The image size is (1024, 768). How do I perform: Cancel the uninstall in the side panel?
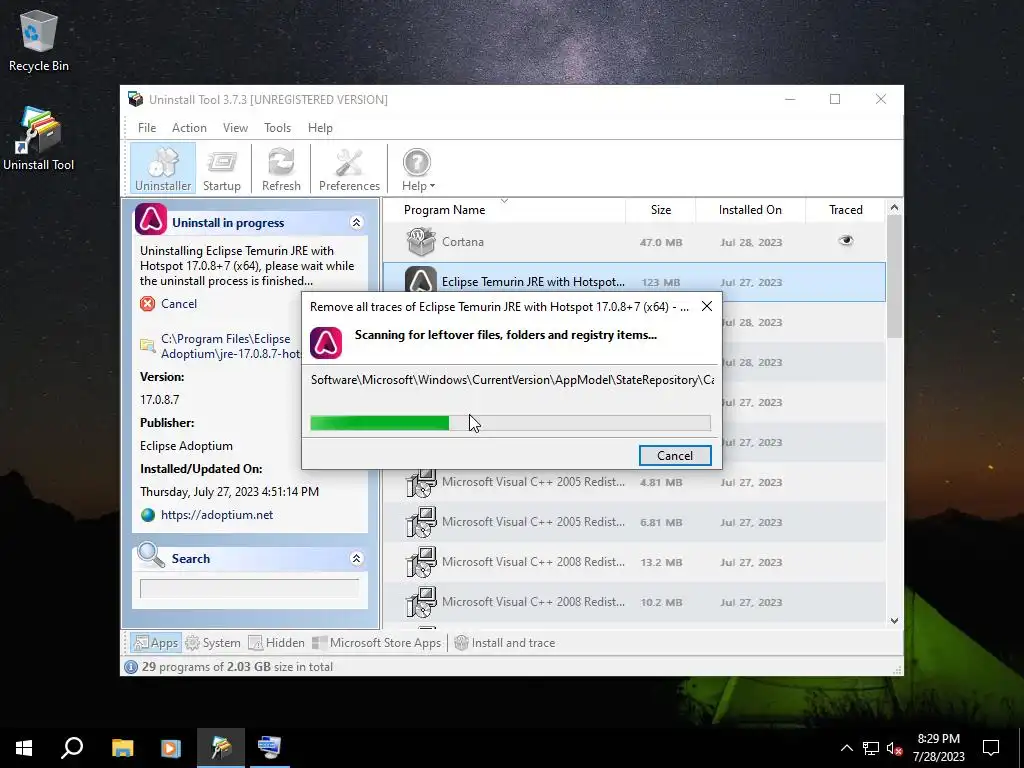[178, 304]
